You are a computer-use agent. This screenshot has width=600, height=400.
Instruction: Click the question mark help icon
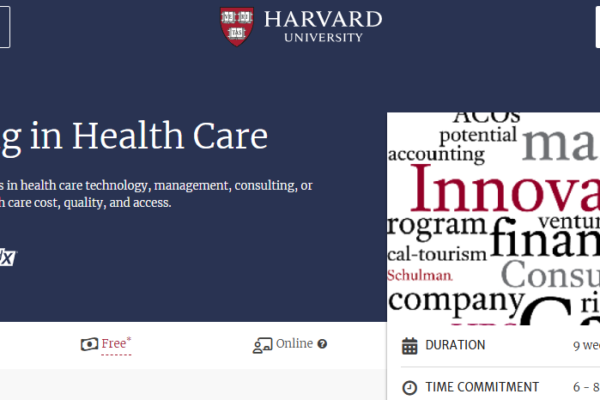pos(322,344)
